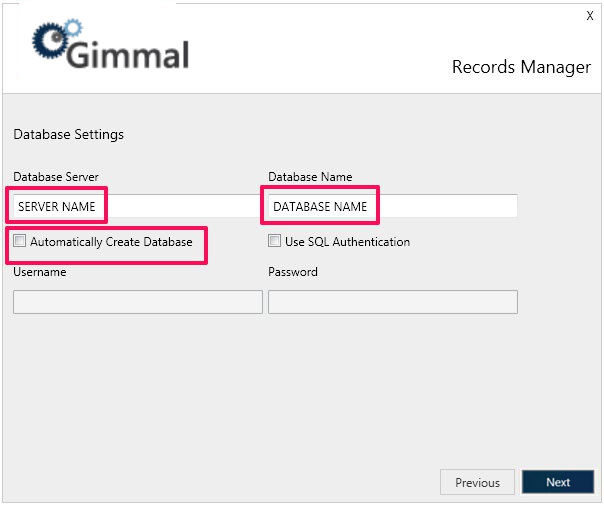The width and height of the screenshot is (604, 506).
Task: Select the Username text box
Action: coord(138,302)
